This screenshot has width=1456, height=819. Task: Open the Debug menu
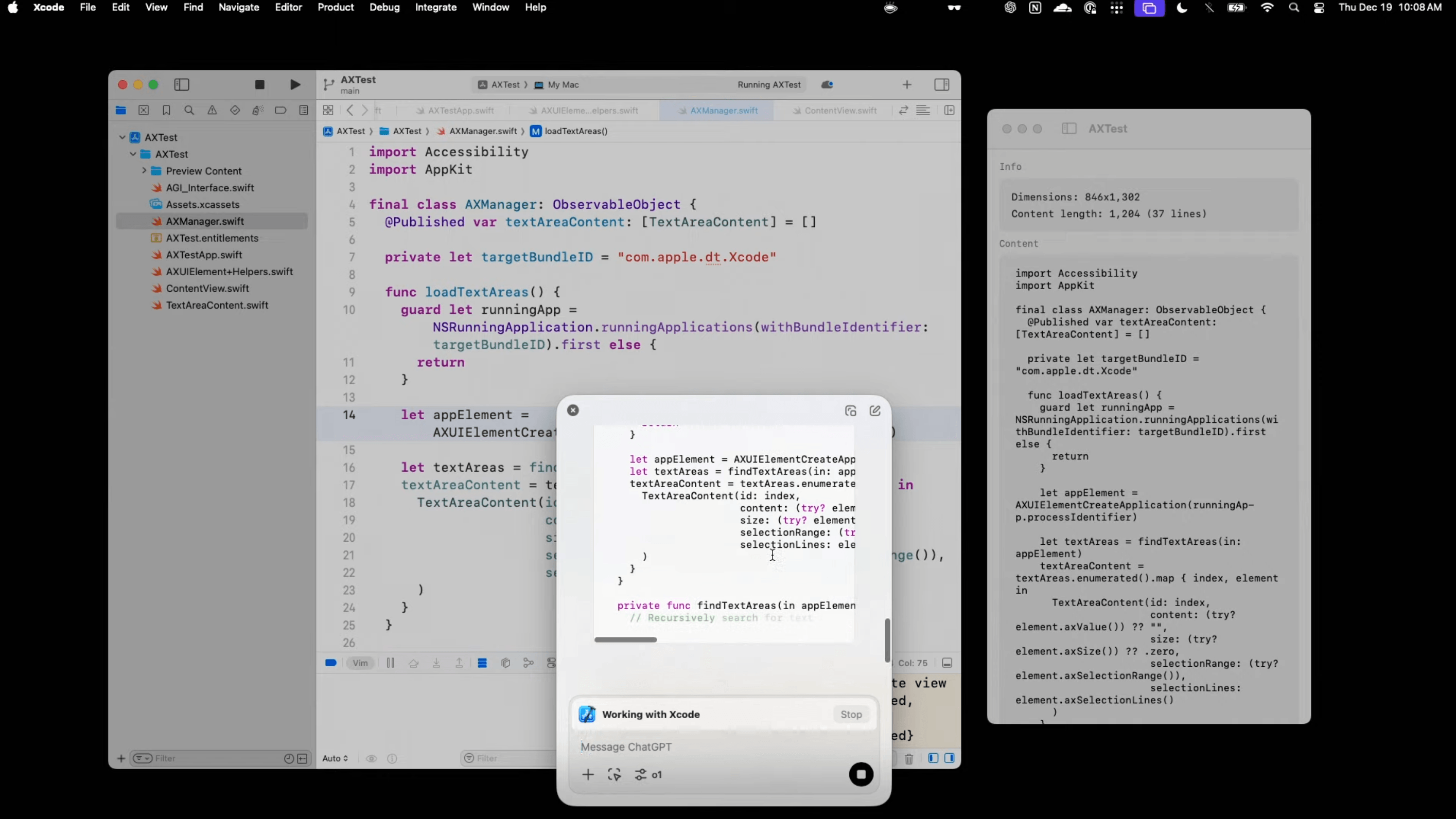point(384,7)
